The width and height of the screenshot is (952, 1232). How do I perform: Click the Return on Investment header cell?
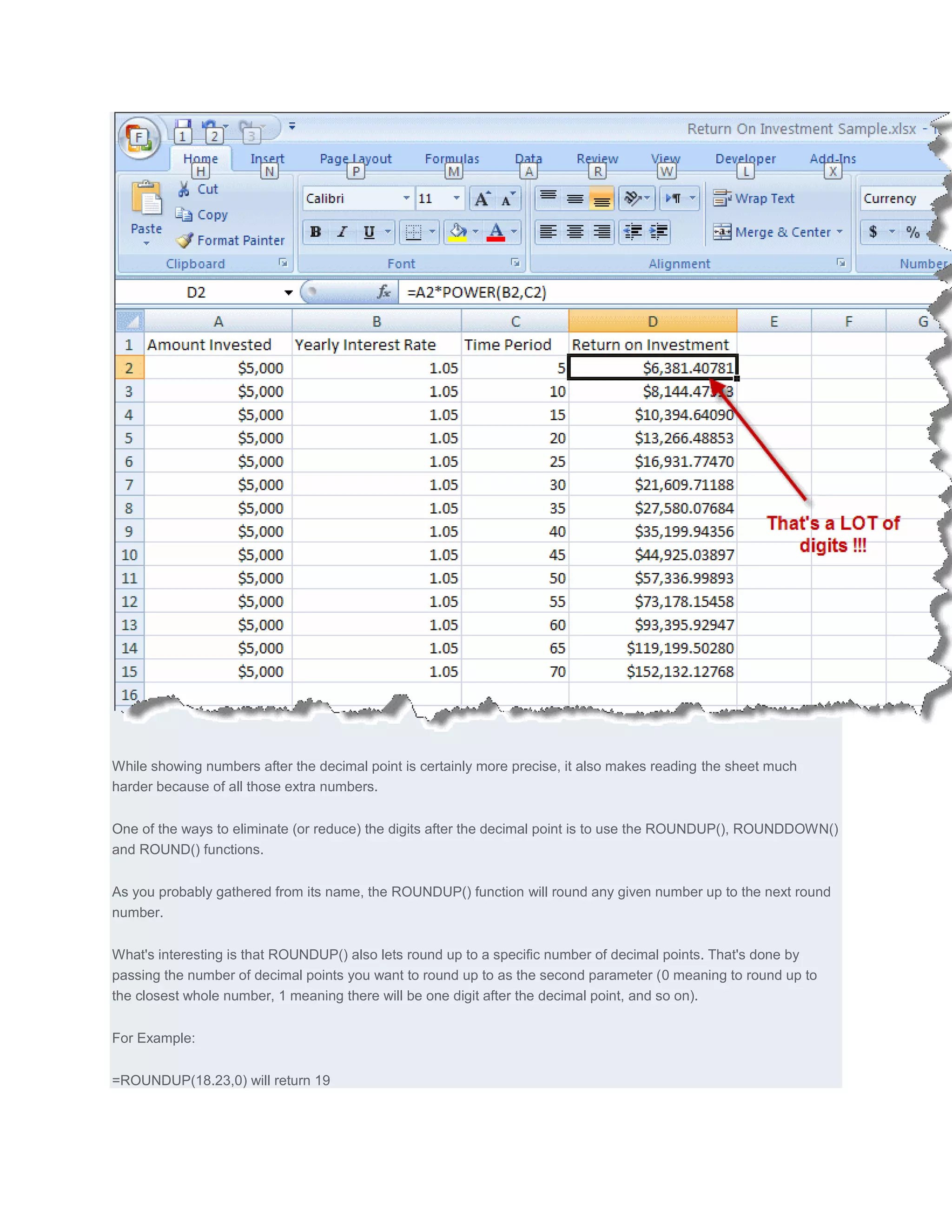[653, 344]
